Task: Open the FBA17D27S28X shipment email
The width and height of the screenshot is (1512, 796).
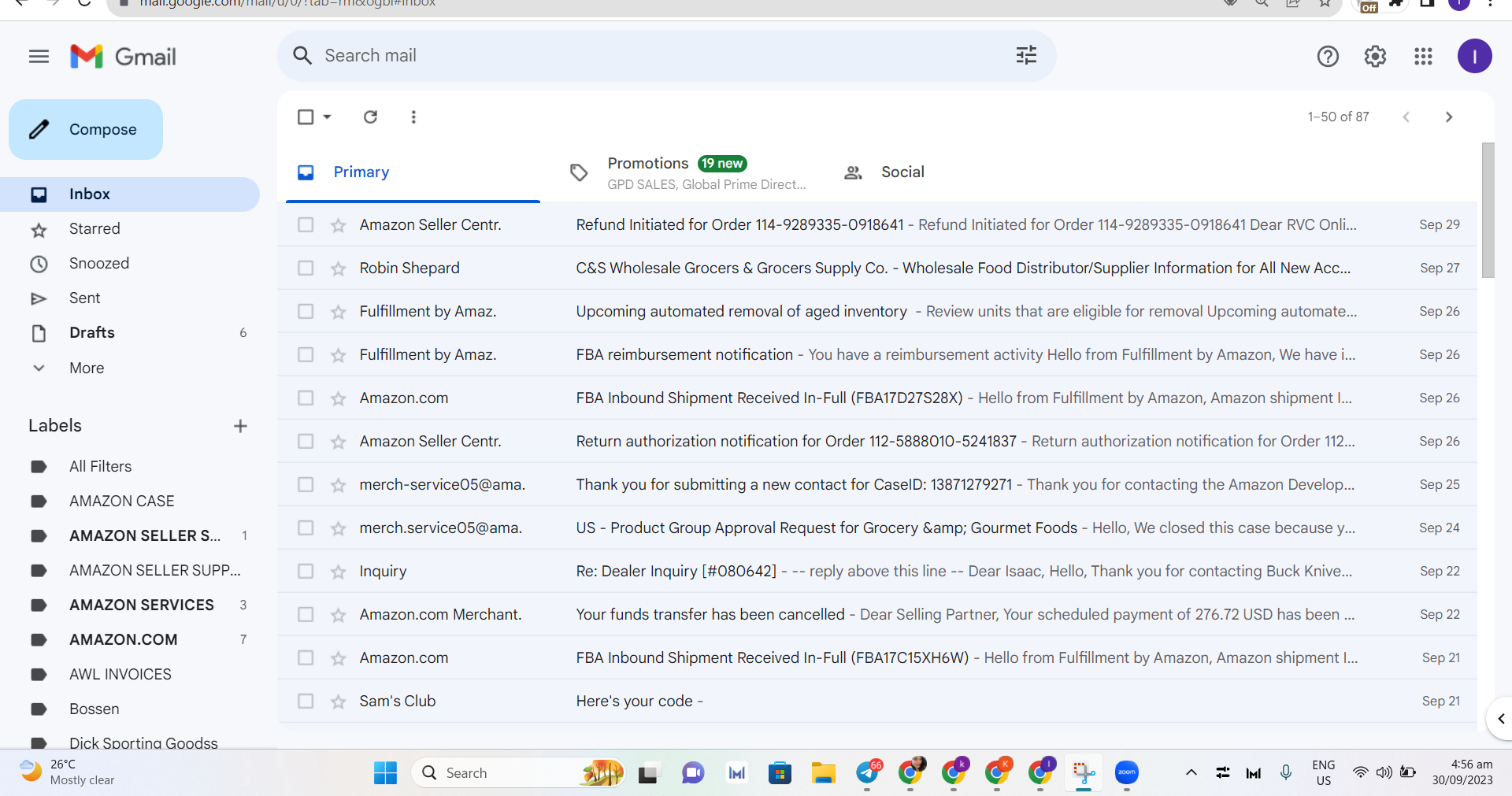Action: point(877,398)
